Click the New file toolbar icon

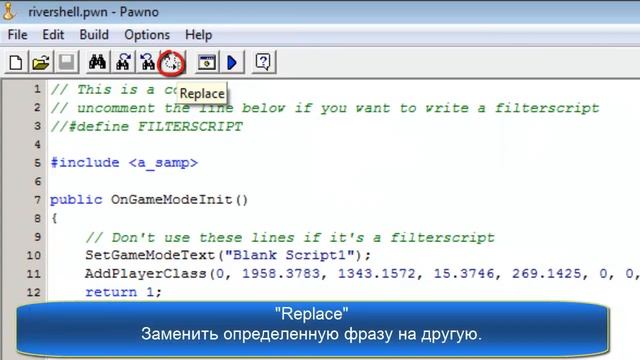16,62
